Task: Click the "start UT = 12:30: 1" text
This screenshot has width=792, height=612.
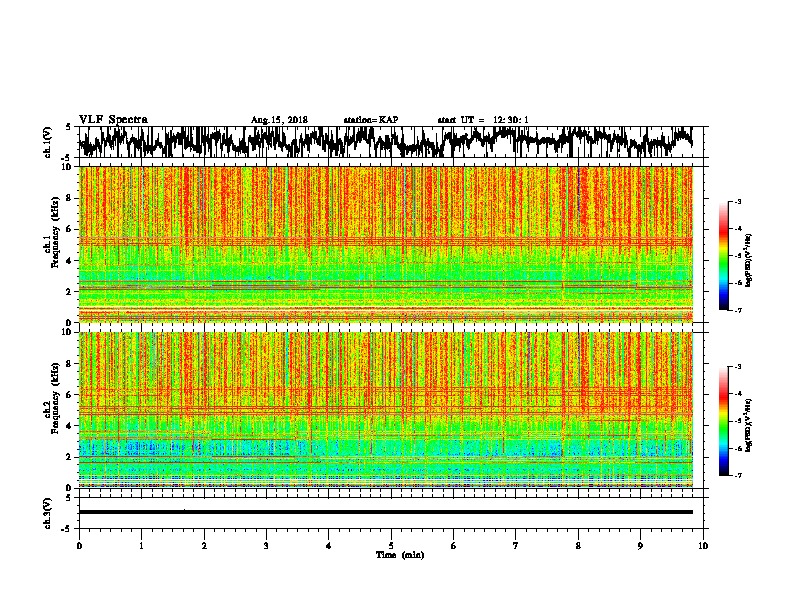Action: point(483,120)
